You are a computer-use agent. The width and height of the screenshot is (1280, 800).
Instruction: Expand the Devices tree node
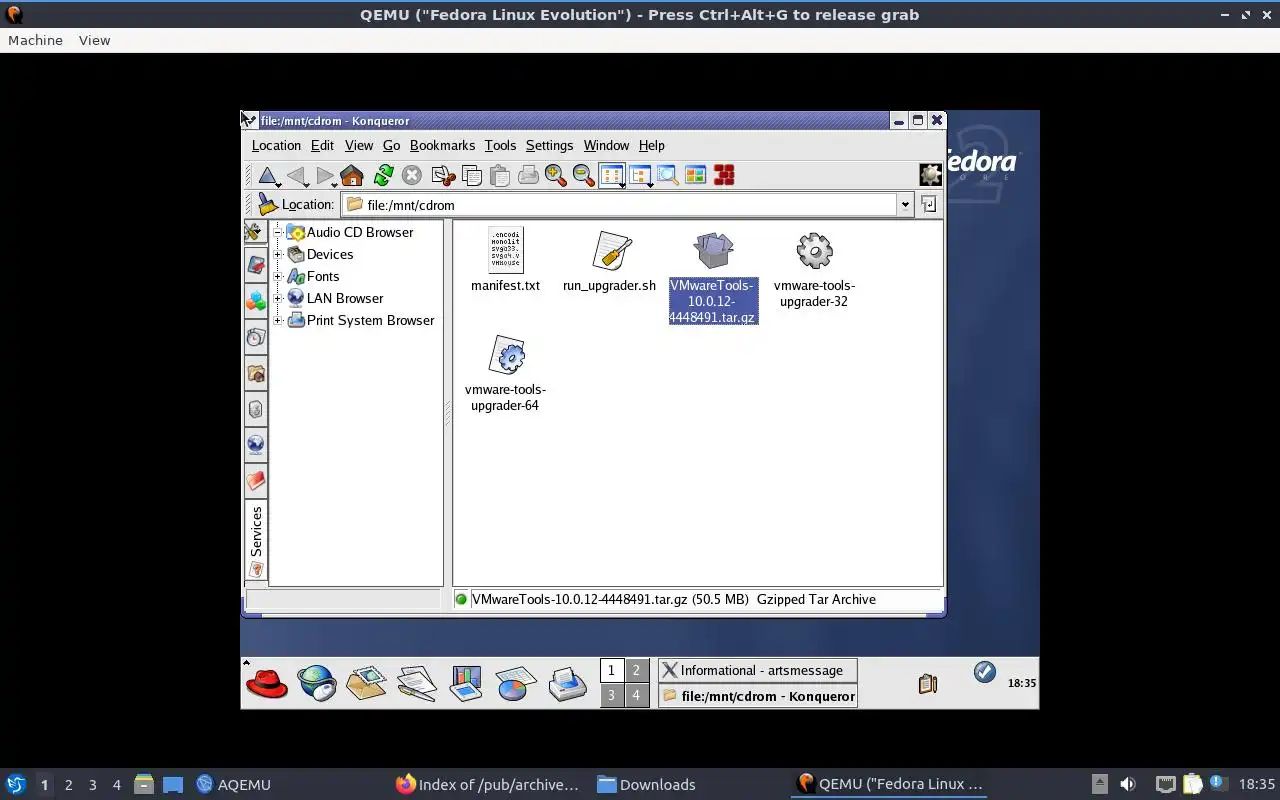[279, 254]
